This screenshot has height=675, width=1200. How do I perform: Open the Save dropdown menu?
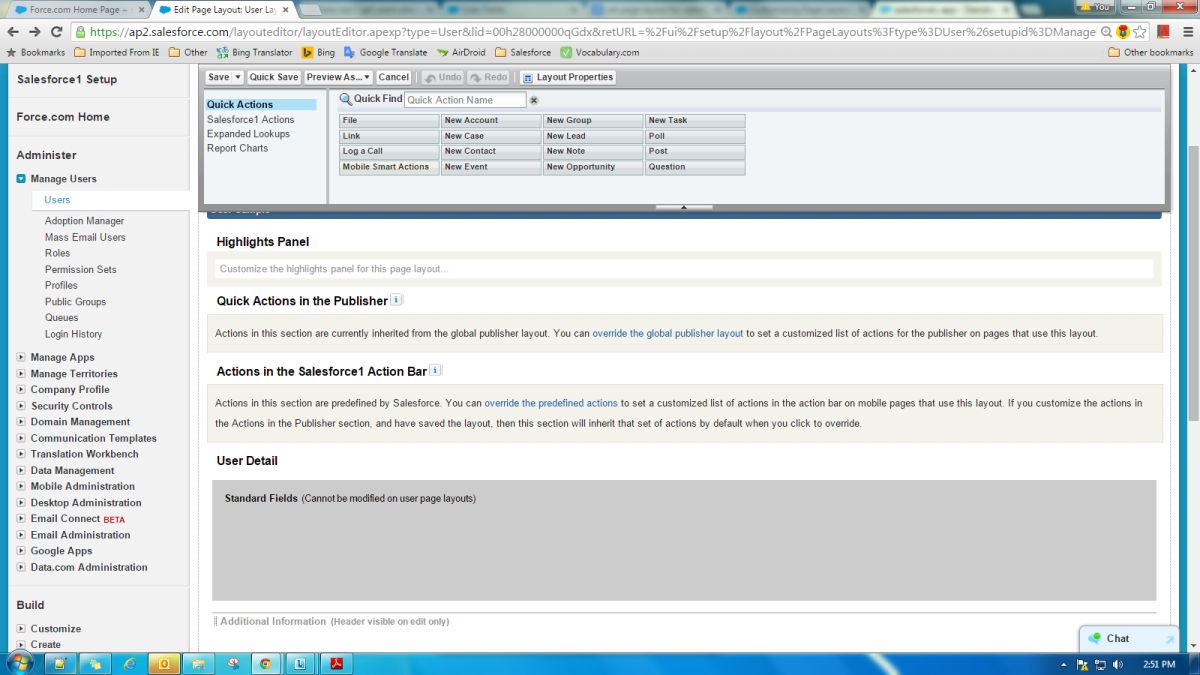(x=237, y=77)
